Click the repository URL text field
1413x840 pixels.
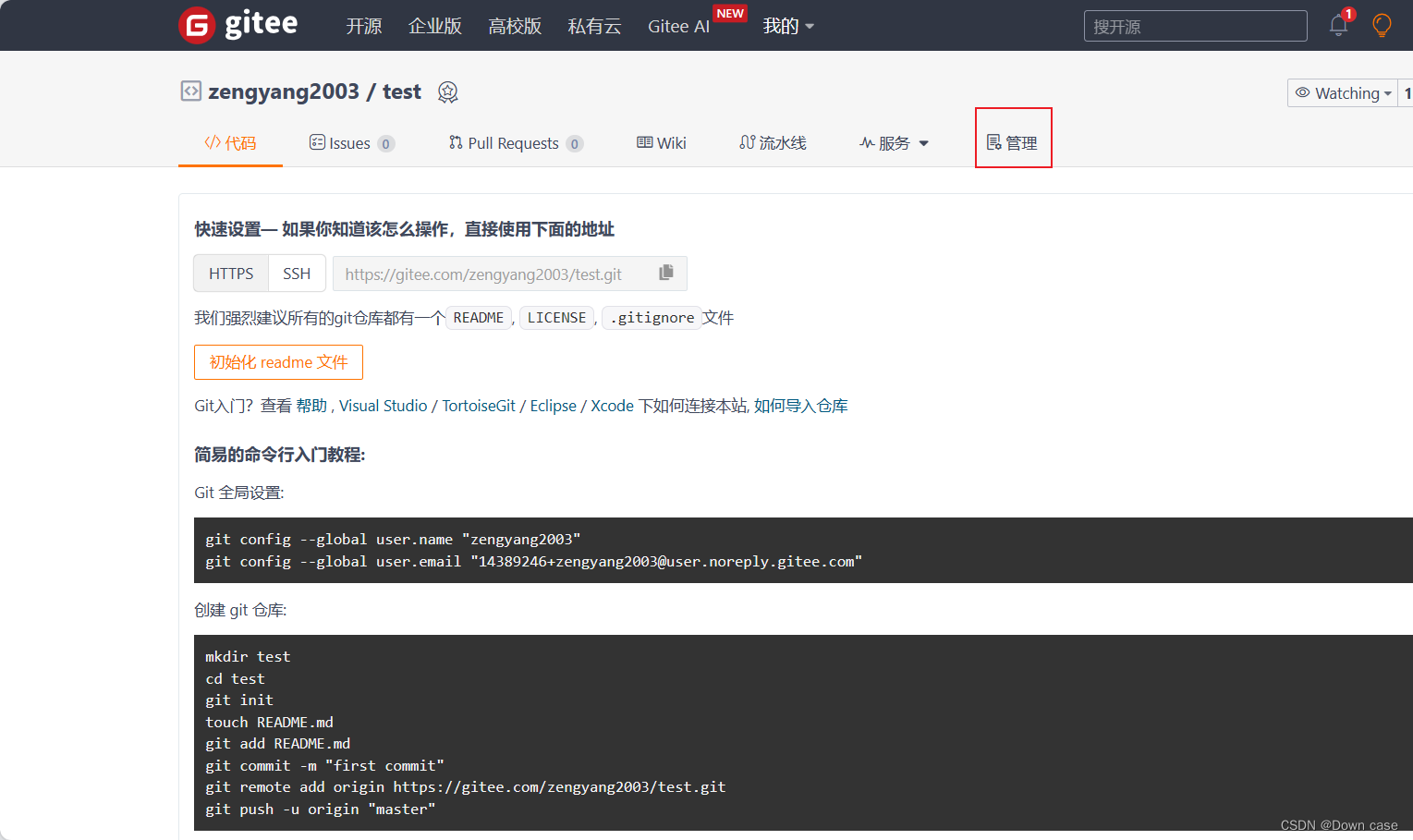[493, 274]
